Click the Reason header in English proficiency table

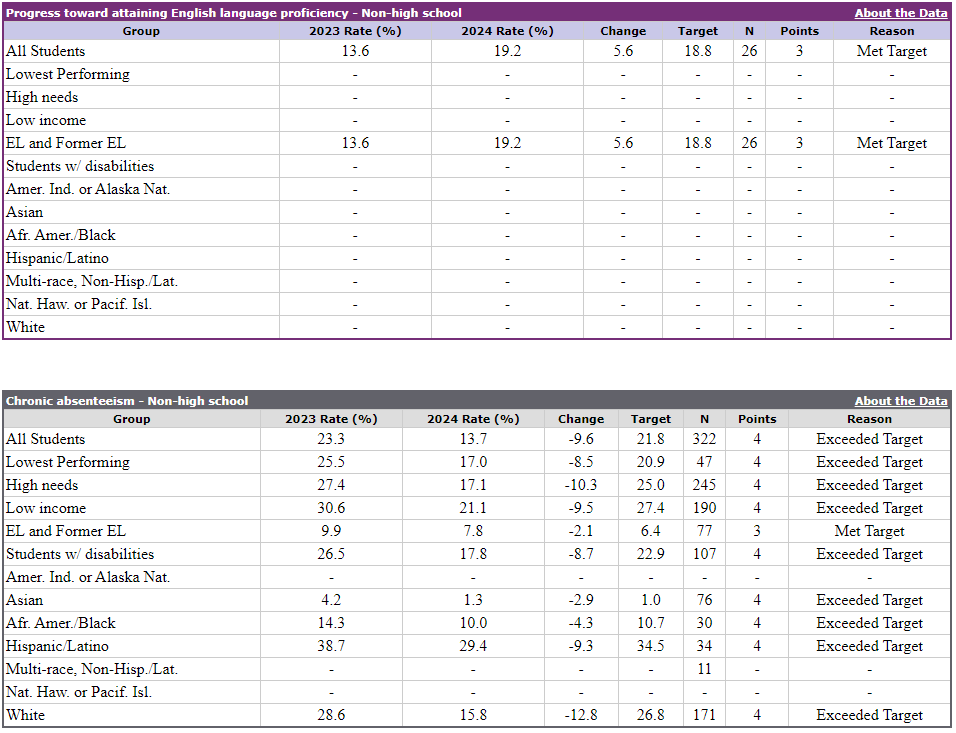click(891, 31)
